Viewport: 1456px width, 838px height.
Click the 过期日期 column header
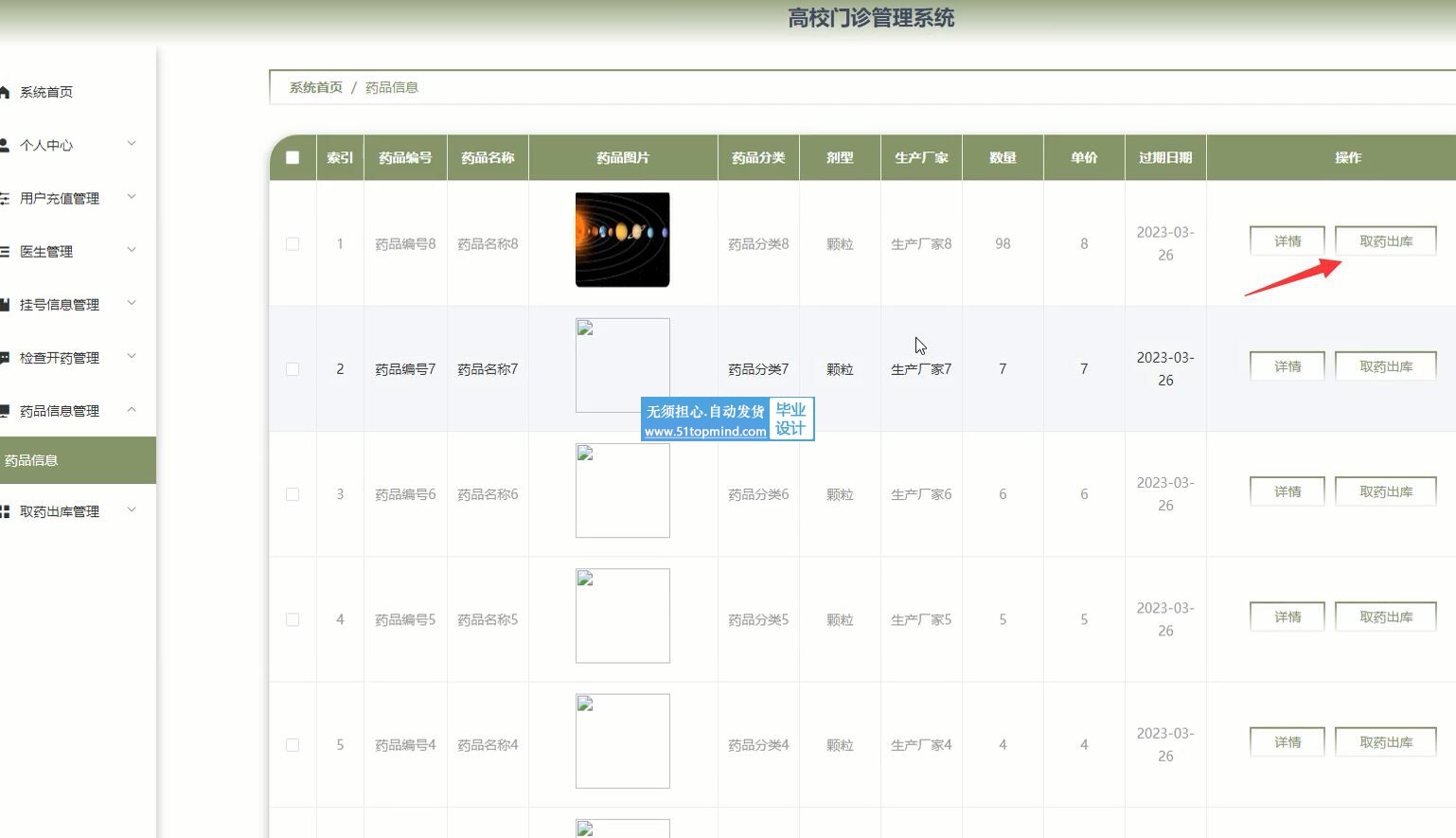(1165, 158)
